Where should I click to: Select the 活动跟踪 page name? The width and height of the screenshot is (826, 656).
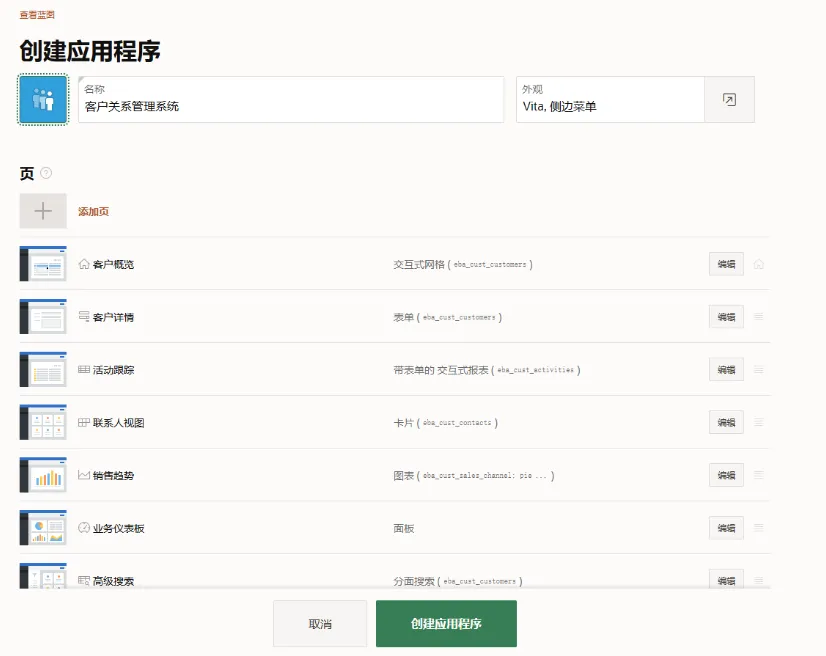(x=113, y=370)
